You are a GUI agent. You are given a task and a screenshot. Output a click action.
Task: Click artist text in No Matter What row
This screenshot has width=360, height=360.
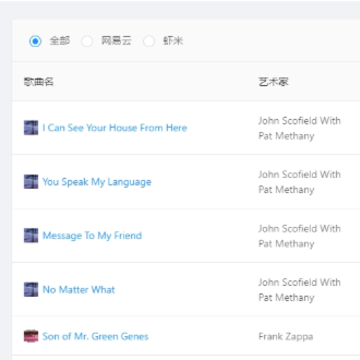[x=299, y=290]
